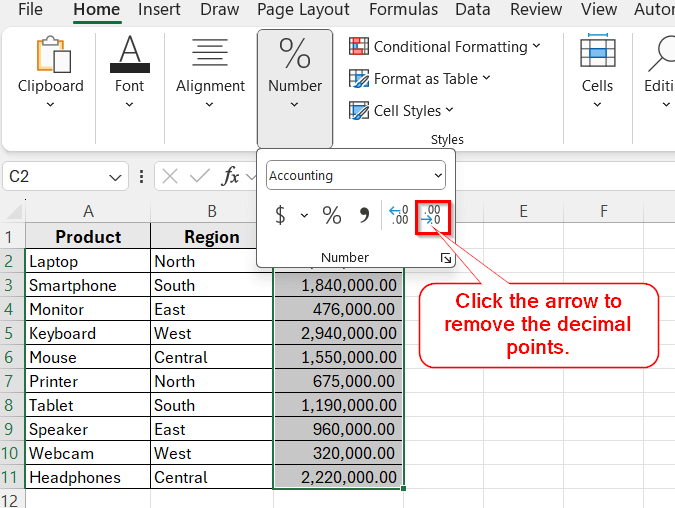Select cell with 2,940,000.00
The height and width of the screenshot is (508, 675).
(x=338, y=334)
